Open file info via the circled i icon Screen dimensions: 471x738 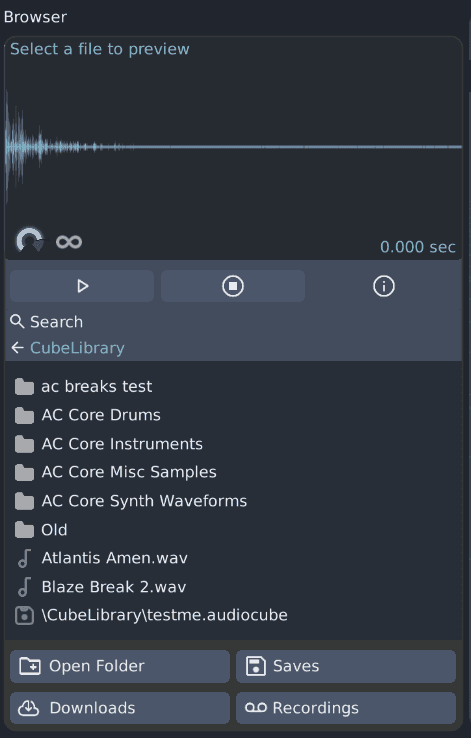[383, 286]
